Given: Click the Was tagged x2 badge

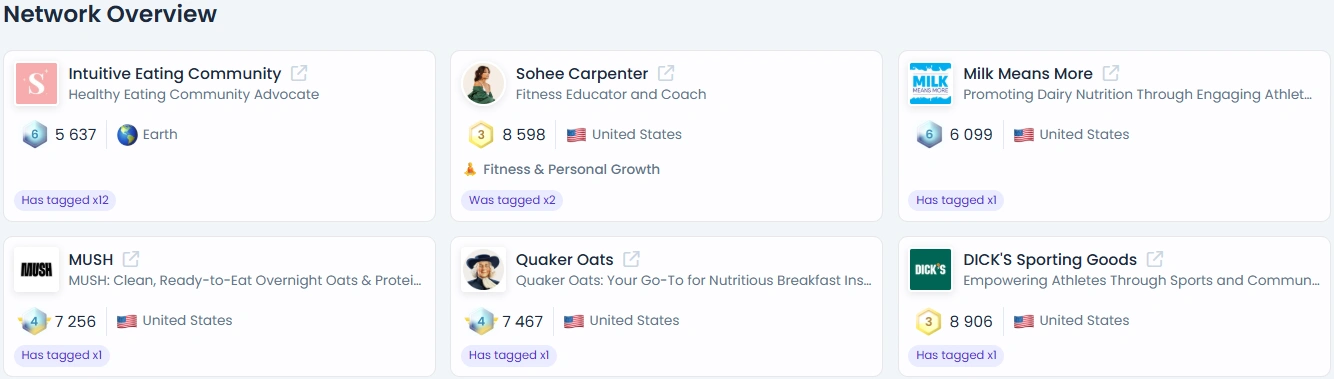Looking at the screenshot, I should [512, 200].
